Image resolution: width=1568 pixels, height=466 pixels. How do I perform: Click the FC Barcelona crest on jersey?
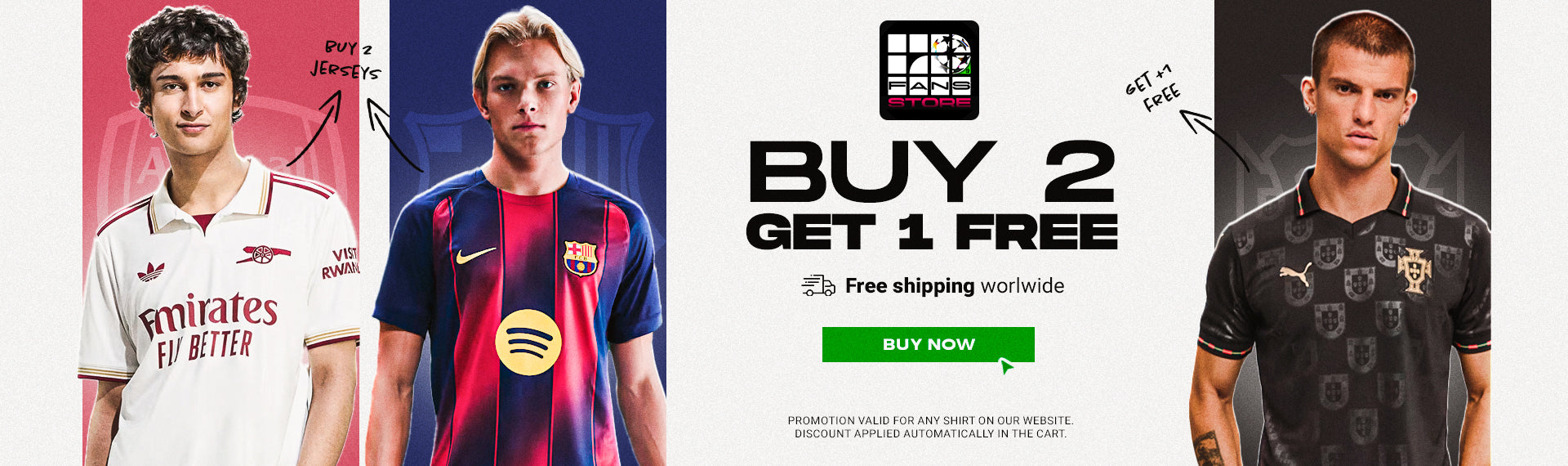(x=581, y=258)
